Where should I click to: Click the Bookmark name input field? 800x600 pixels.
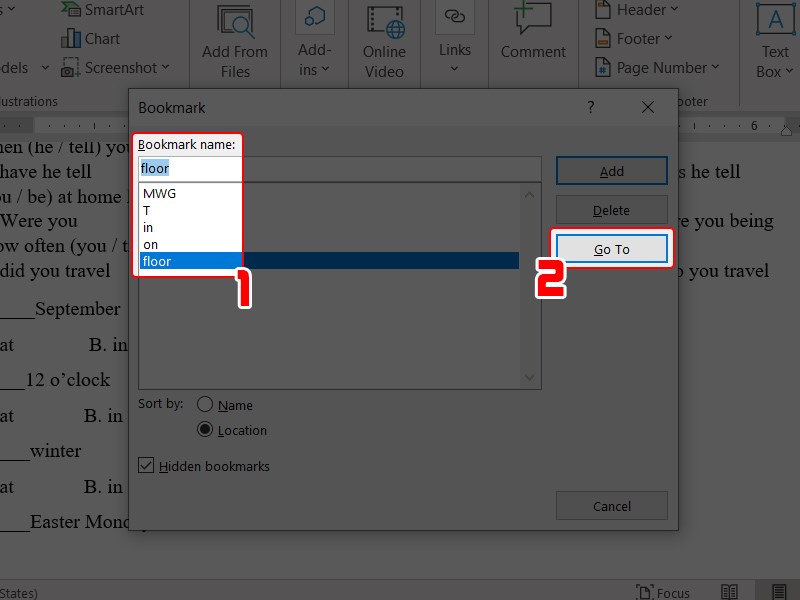(x=339, y=169)
